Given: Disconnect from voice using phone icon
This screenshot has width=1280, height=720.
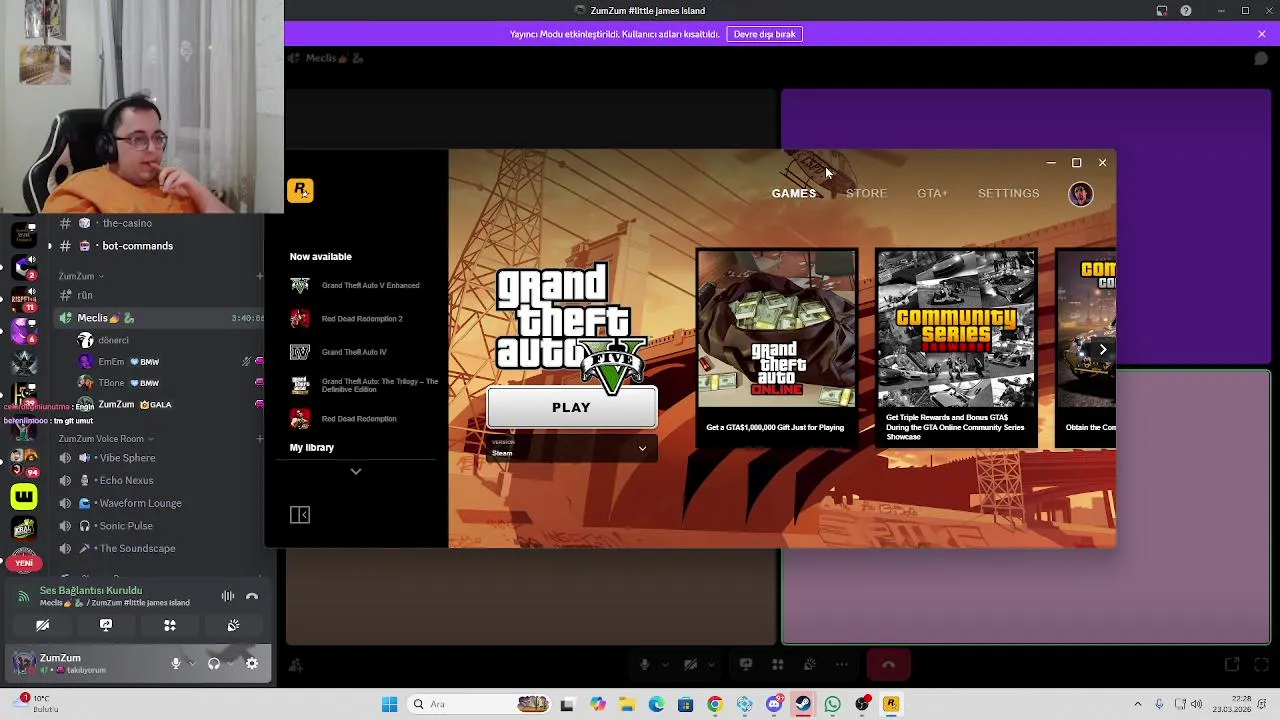Looking at the screenshot, I should [252, 597].
